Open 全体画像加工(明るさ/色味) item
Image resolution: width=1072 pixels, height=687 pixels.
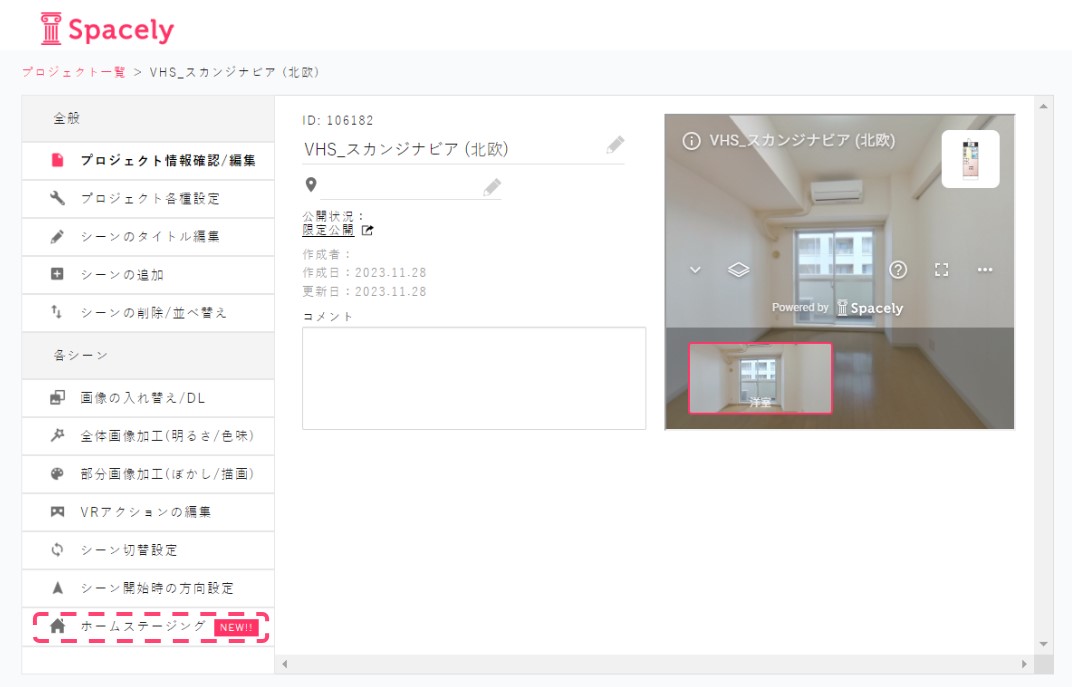pyautogui.click(x=148, y=436)
